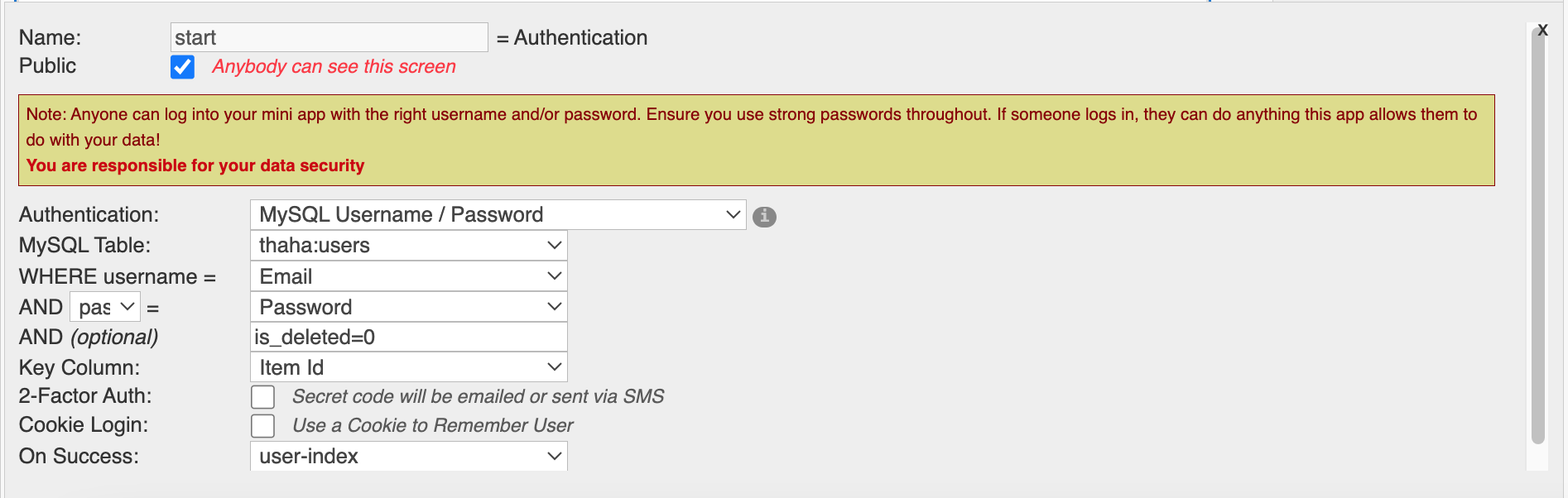Open the small 'pas' hash-type dropdown
The image size is (1568, 498).
[x=105, y=307]
